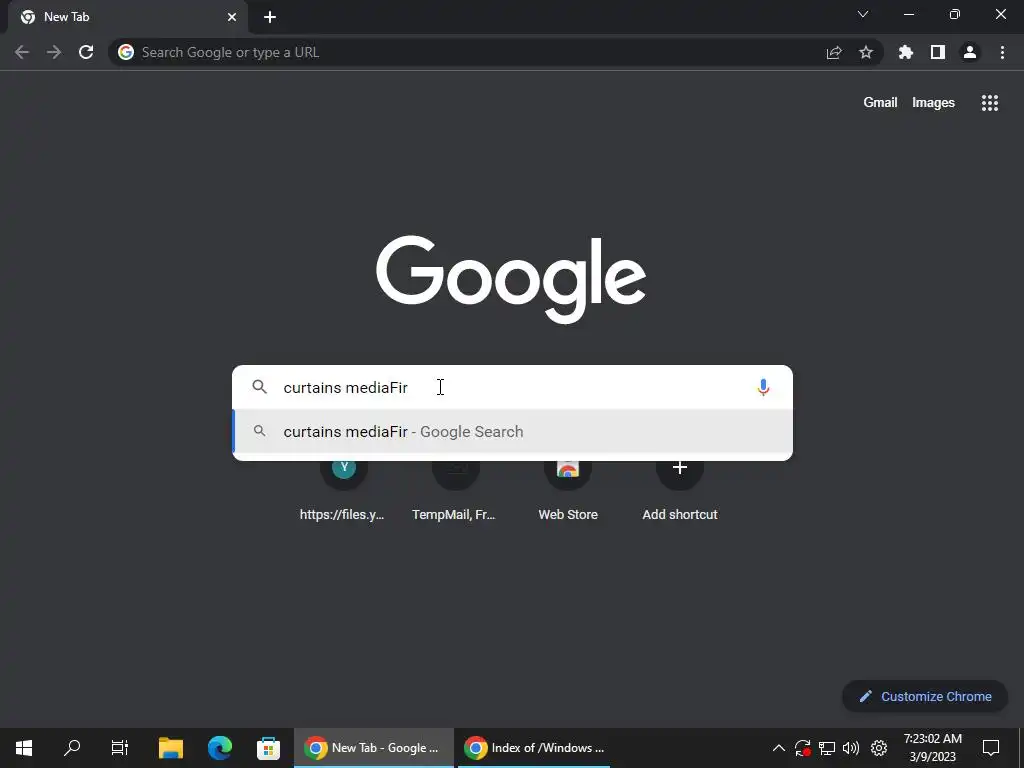Bookmark this tab with the star icon
1024x768 pixels.
[866, 52]
